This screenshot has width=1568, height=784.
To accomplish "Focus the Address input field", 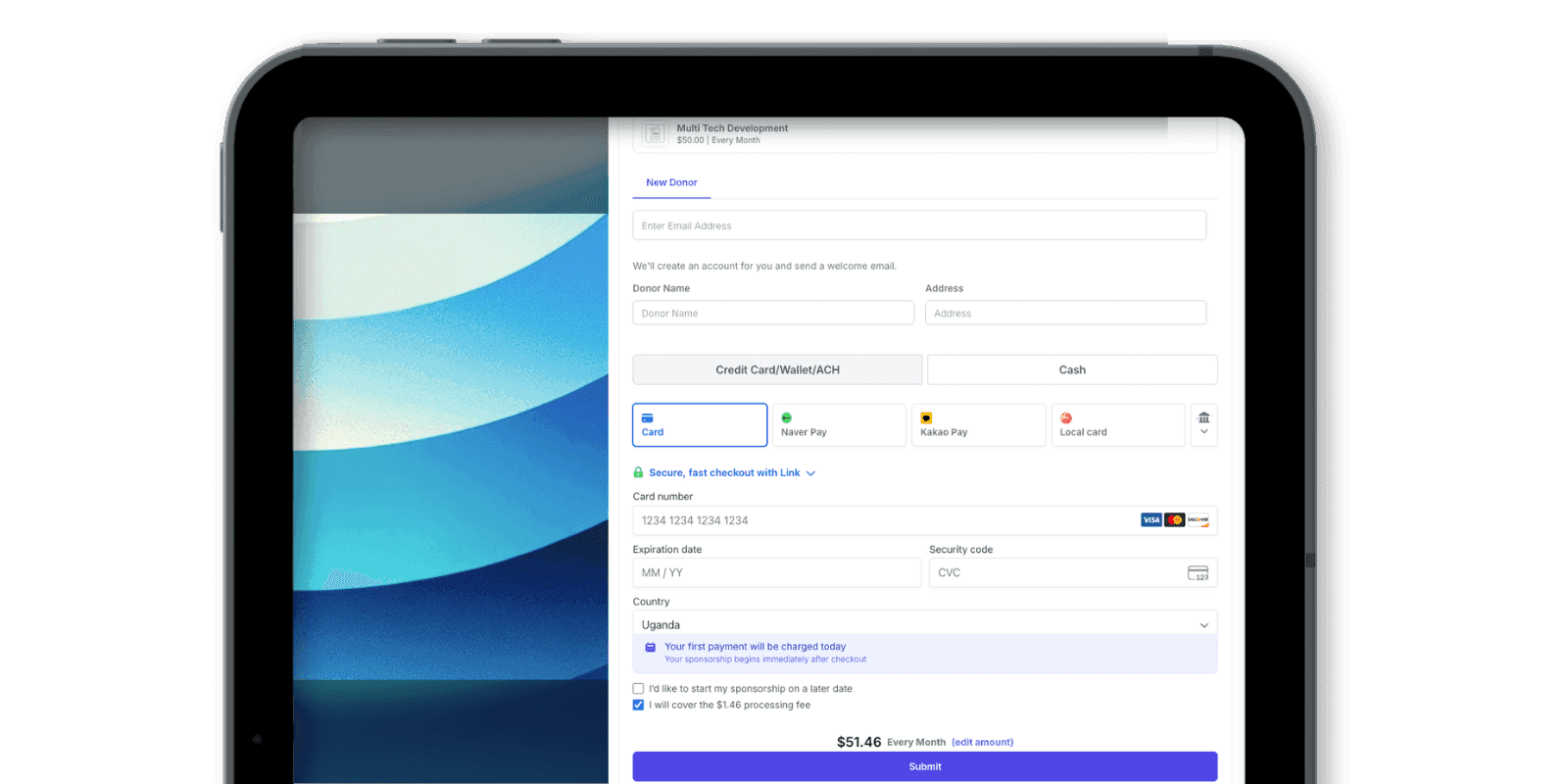I will (x=1065, y=313).
